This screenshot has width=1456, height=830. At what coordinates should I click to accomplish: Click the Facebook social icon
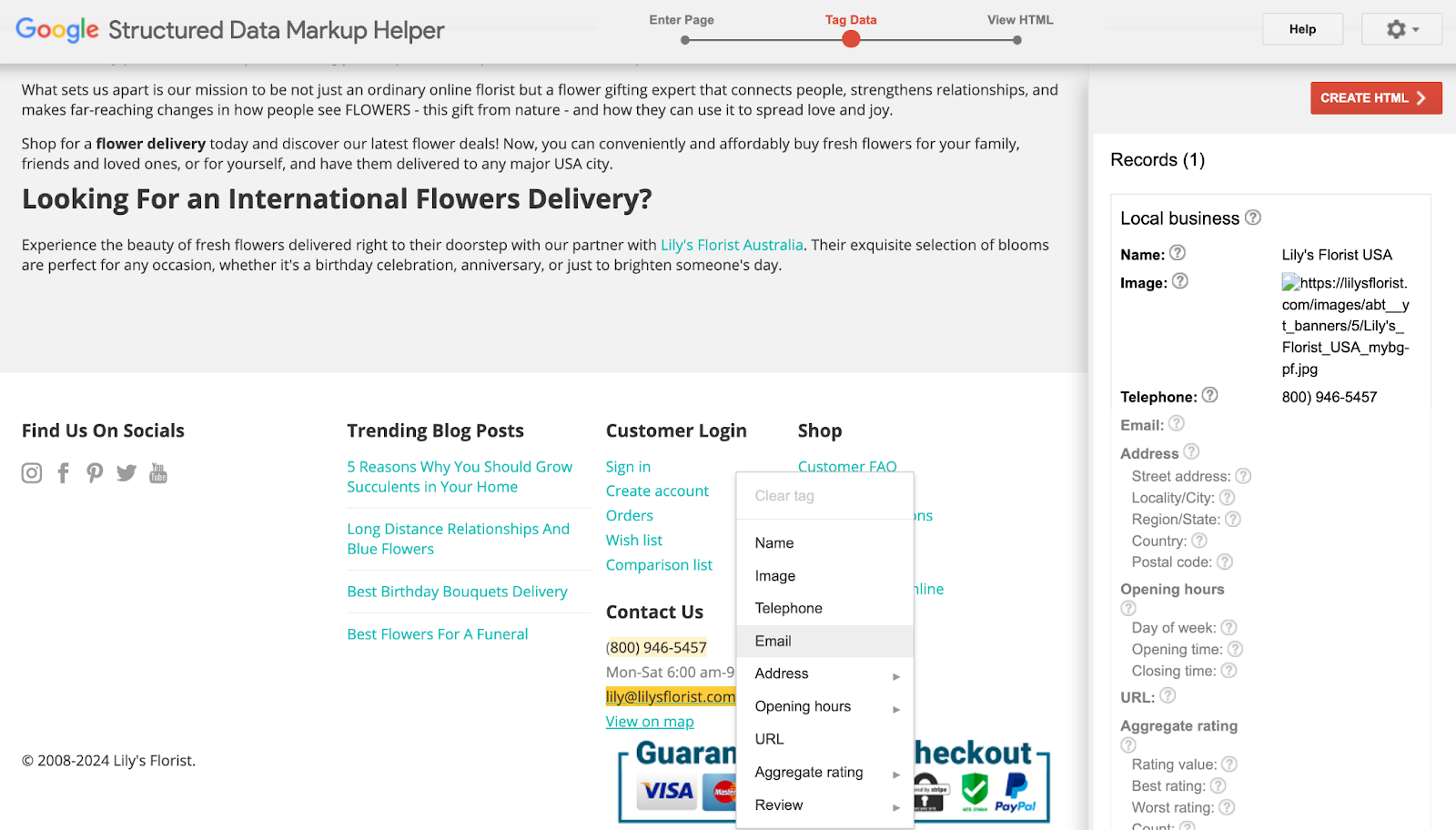tap(63, 473)
